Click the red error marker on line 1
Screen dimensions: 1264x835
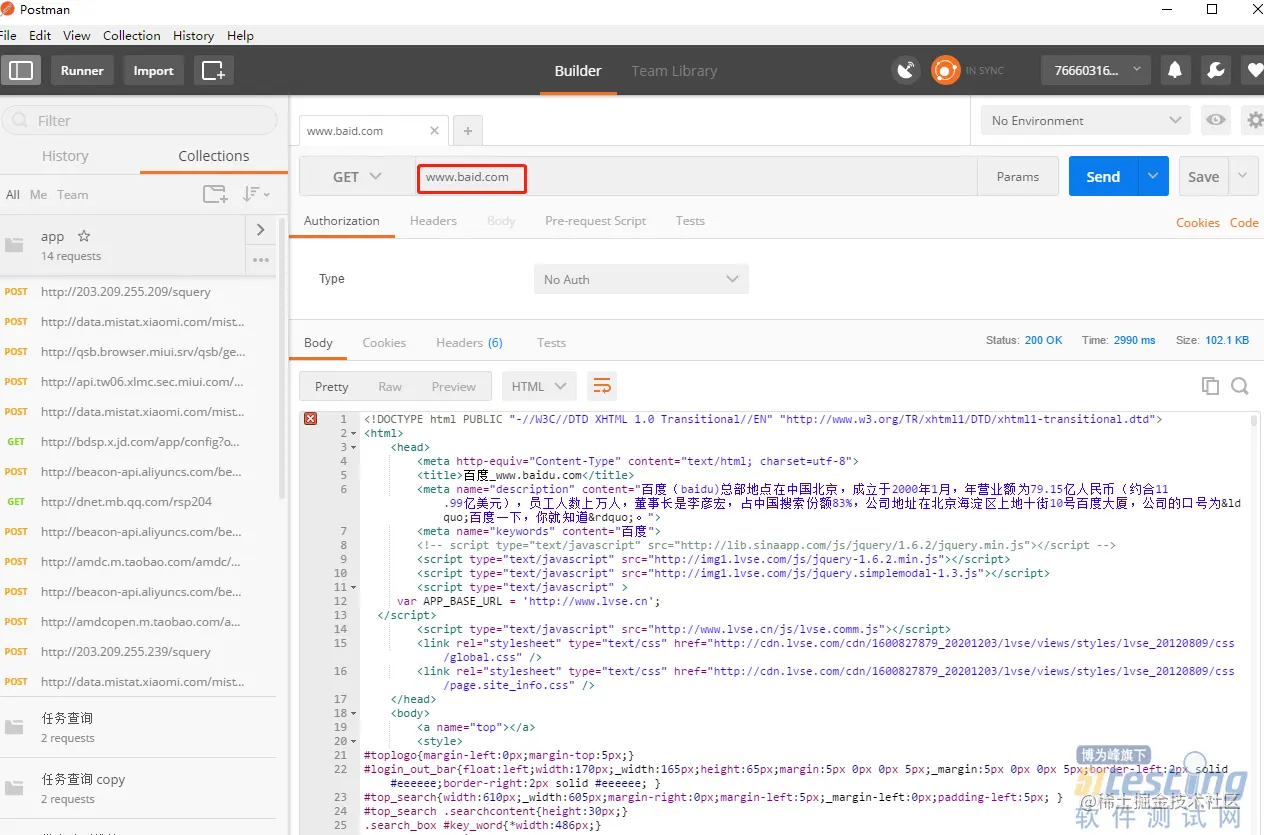310,419
